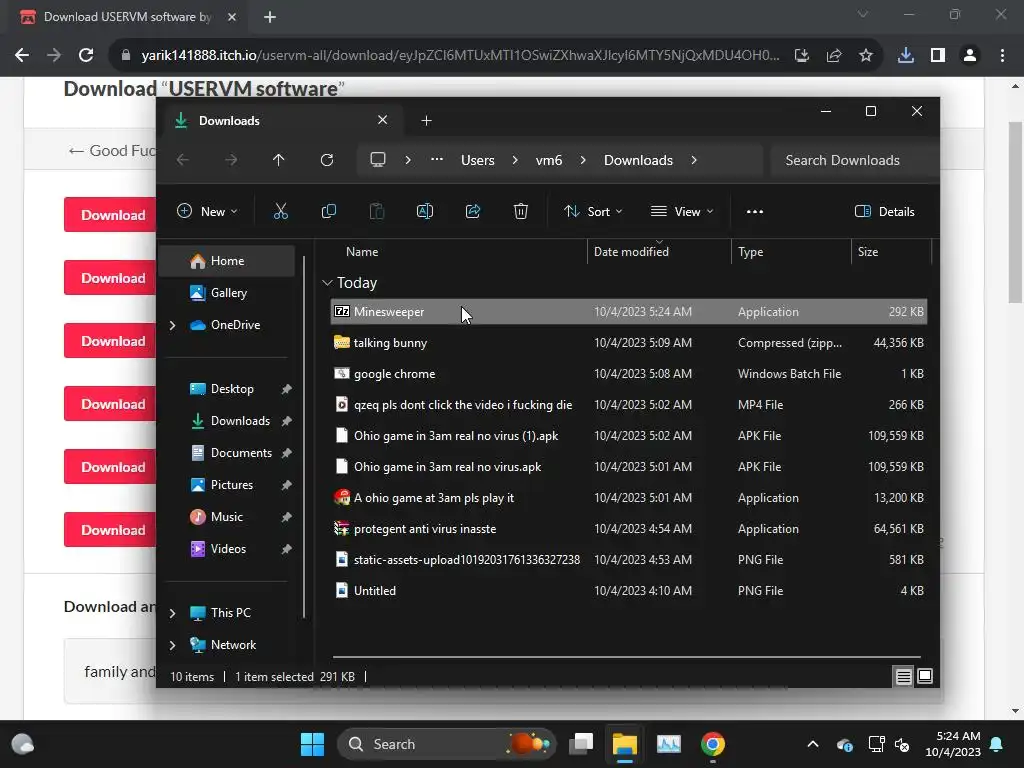Close the Downloads Explorer tab
The height and width of the screenshot is (768, 1024).
pyautogui.click(x=383, y=120)
